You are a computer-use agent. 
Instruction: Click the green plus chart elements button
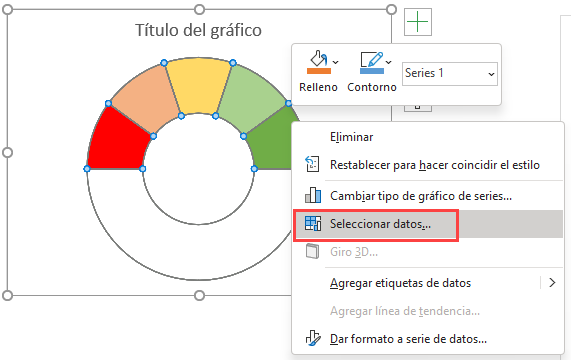[x=418, y=22]
